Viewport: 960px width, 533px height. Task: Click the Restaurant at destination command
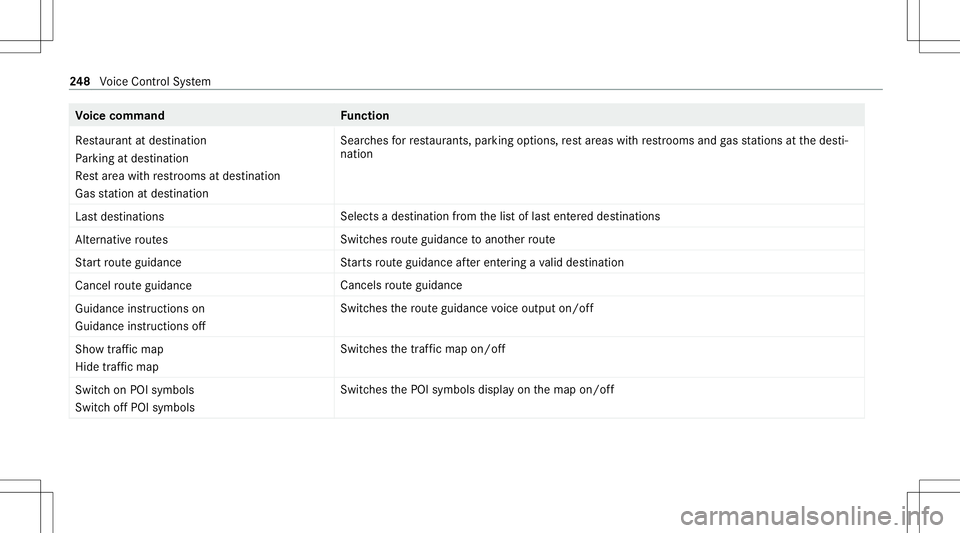tap(141, 141)
